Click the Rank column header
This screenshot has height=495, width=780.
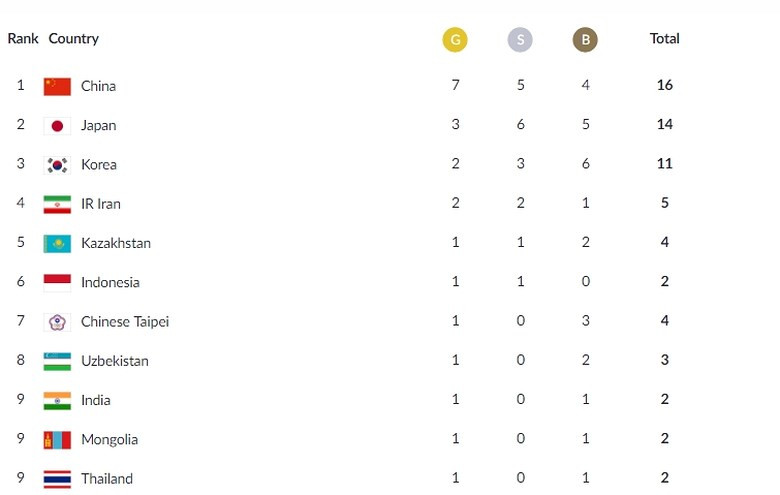[23, 39]
